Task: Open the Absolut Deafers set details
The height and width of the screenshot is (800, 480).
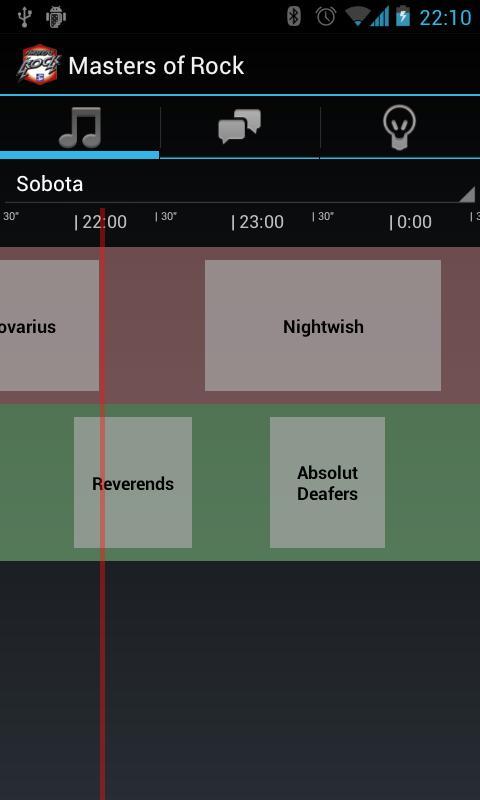Action: [327, 483]
